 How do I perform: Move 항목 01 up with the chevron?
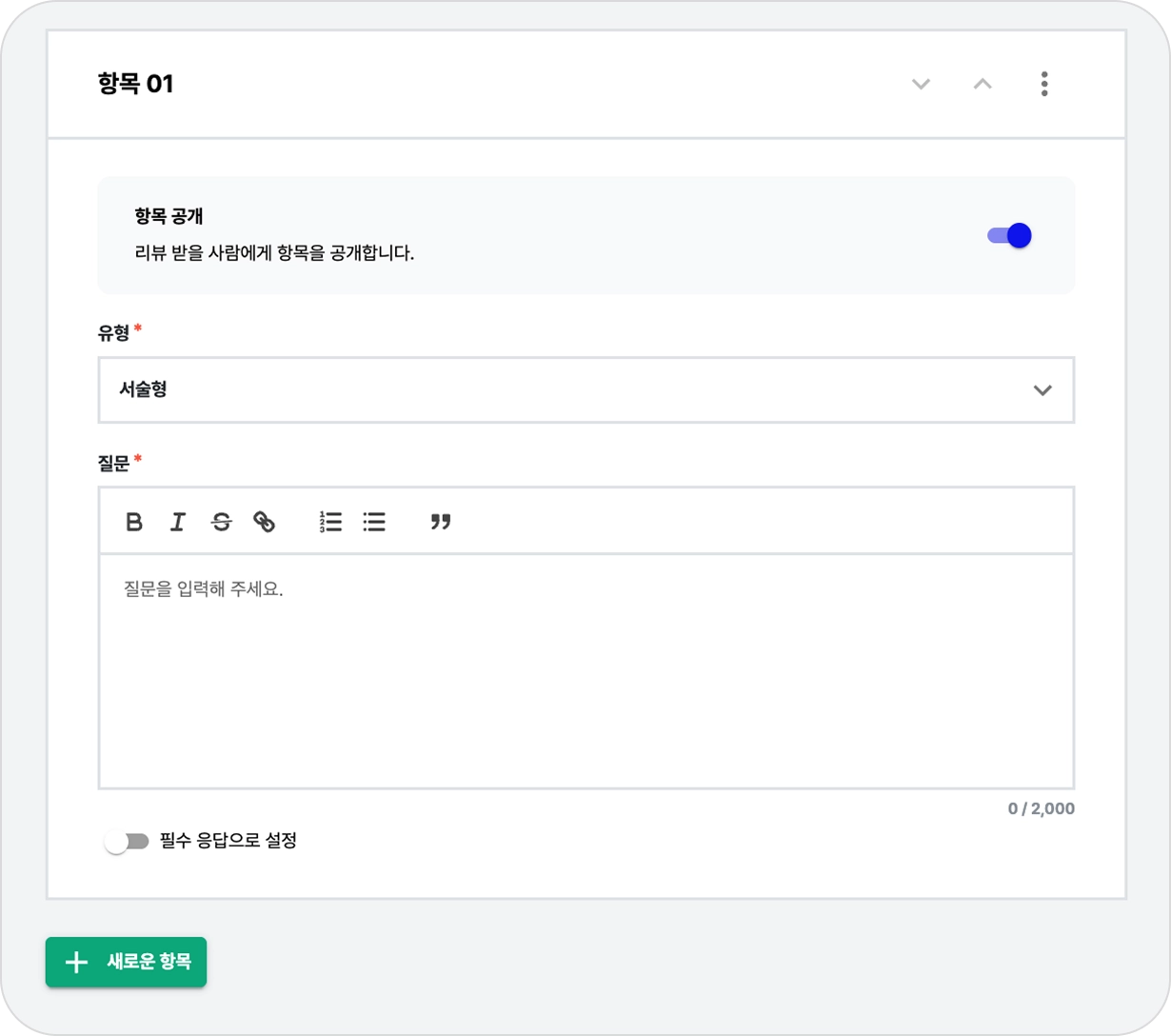click(982, 84)
